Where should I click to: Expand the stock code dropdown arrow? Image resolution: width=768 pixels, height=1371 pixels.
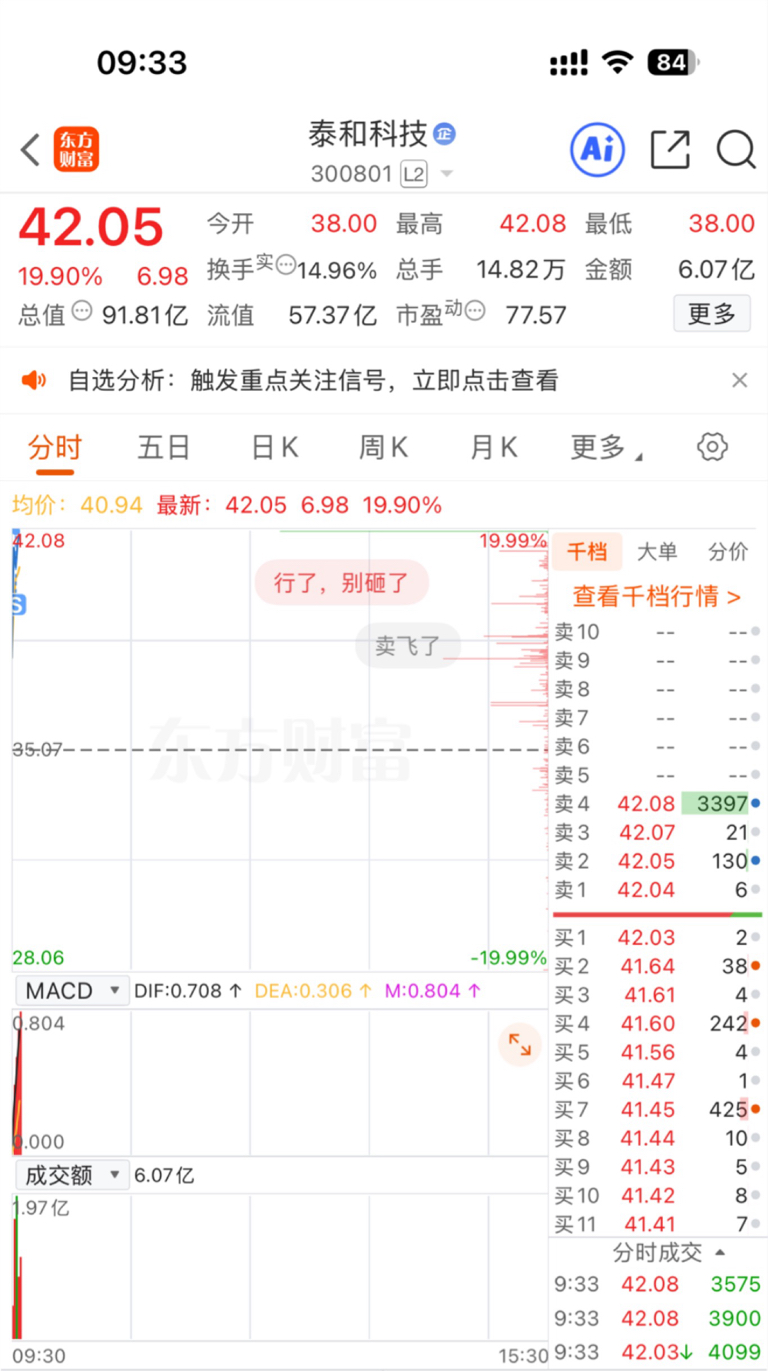[x=446, y=175]
